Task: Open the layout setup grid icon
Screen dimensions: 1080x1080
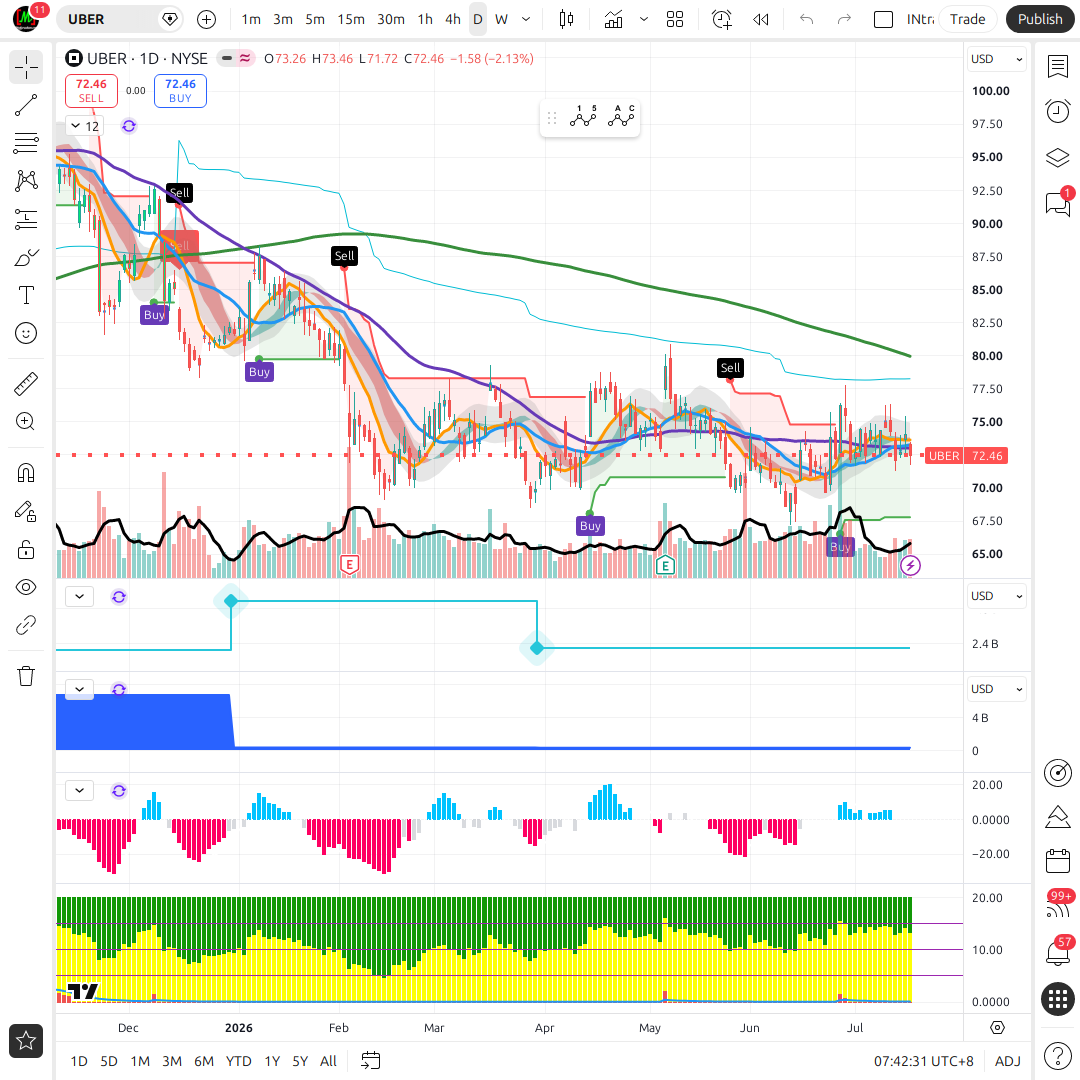Action: point(675,19)
